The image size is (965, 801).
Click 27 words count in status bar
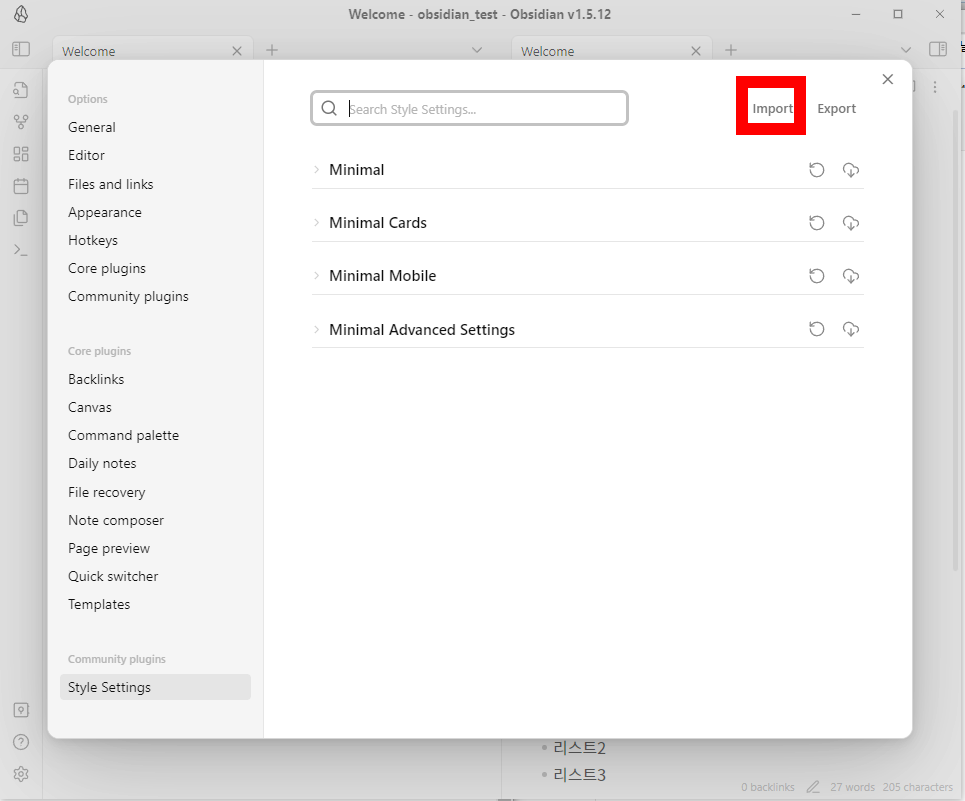click(x=852, y=787)
